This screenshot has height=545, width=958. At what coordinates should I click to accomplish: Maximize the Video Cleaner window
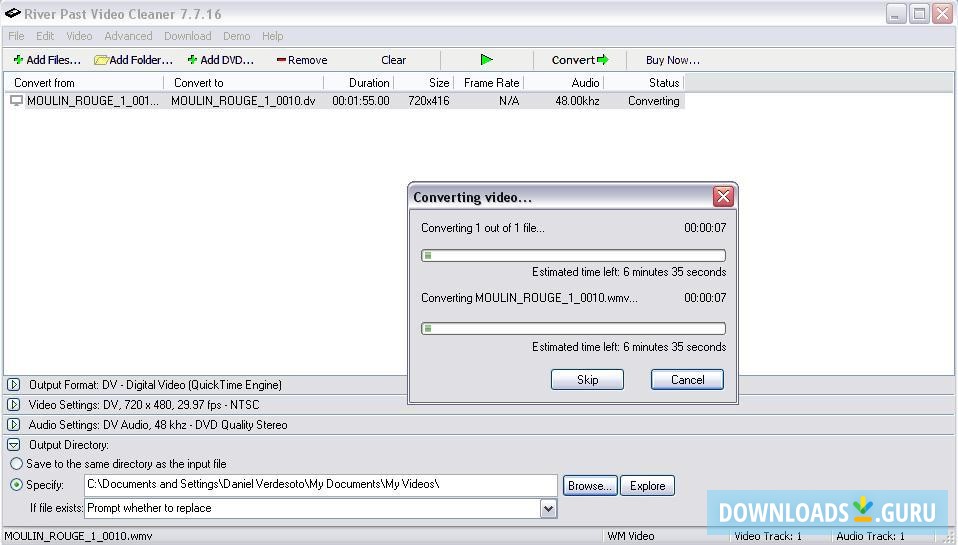coord(919,14)
